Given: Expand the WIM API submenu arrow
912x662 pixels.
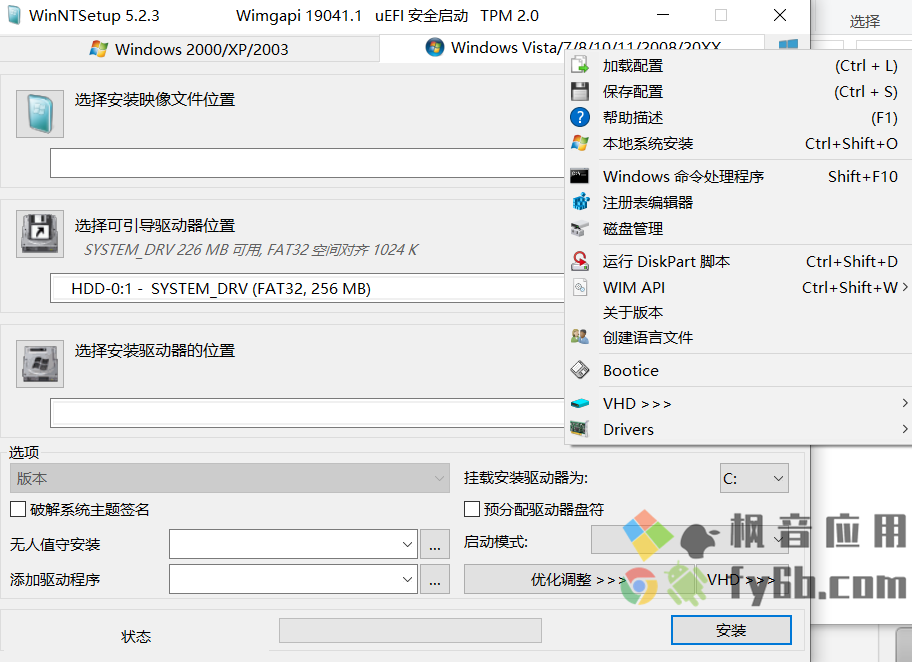Looking at the screenshot, I should click(x=904, y=287).
